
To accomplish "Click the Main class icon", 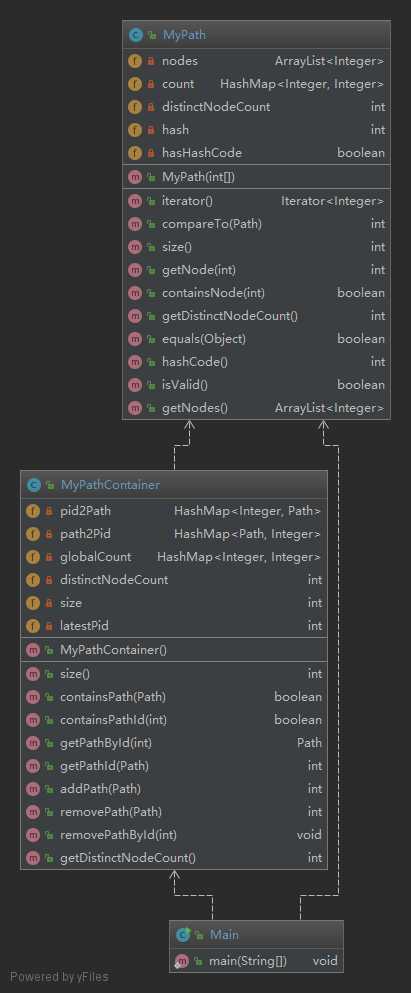I will point(183,935).
